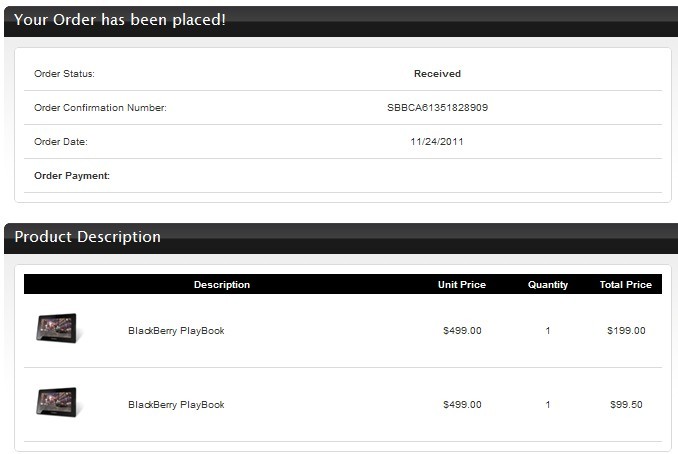Click the Order Confirmation Number label
Screen dimensions: 678x454
(x=100, y=108)
